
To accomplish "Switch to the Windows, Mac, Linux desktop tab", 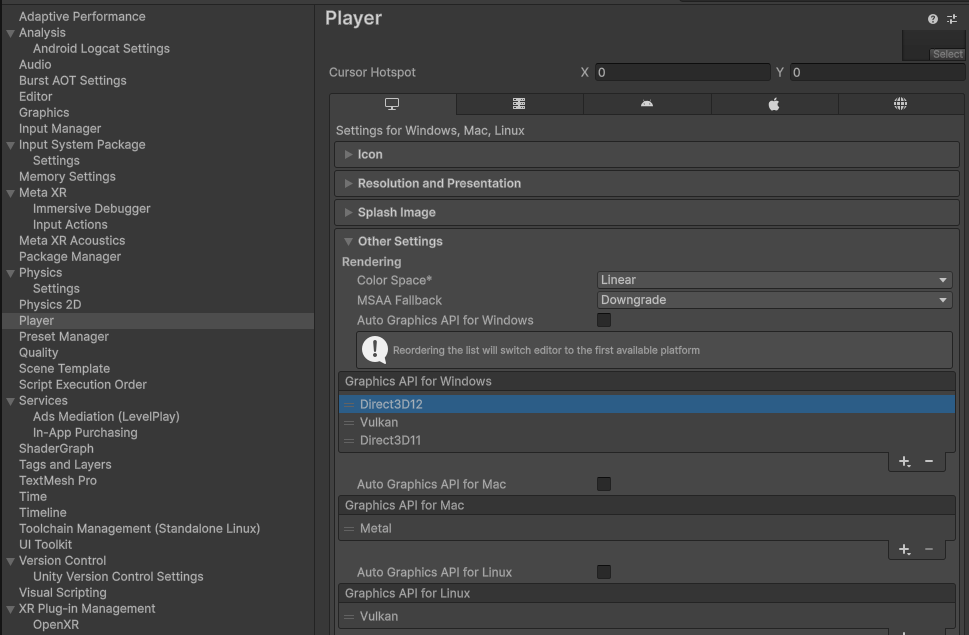I will (x=392, y=104).
